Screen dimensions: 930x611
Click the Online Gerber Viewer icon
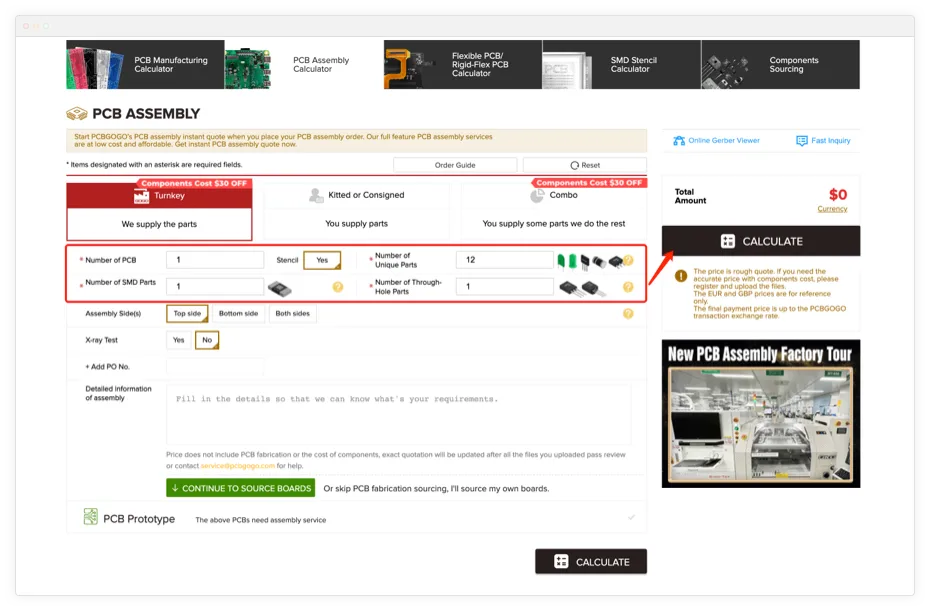[x=679, y=141]
